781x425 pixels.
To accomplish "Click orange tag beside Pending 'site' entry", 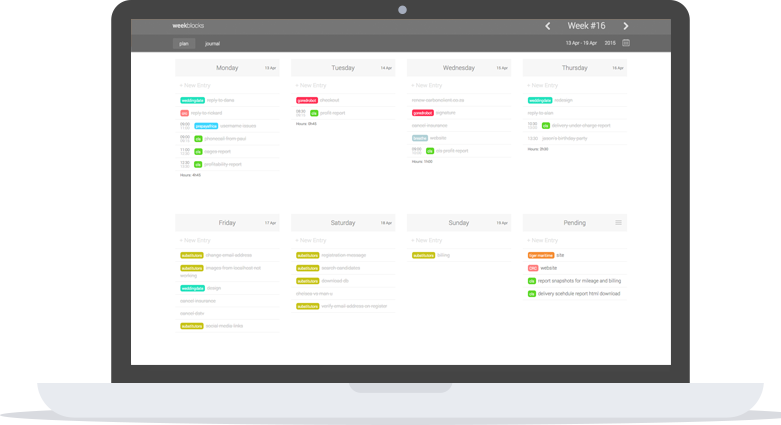I will [x=540, y=255].
